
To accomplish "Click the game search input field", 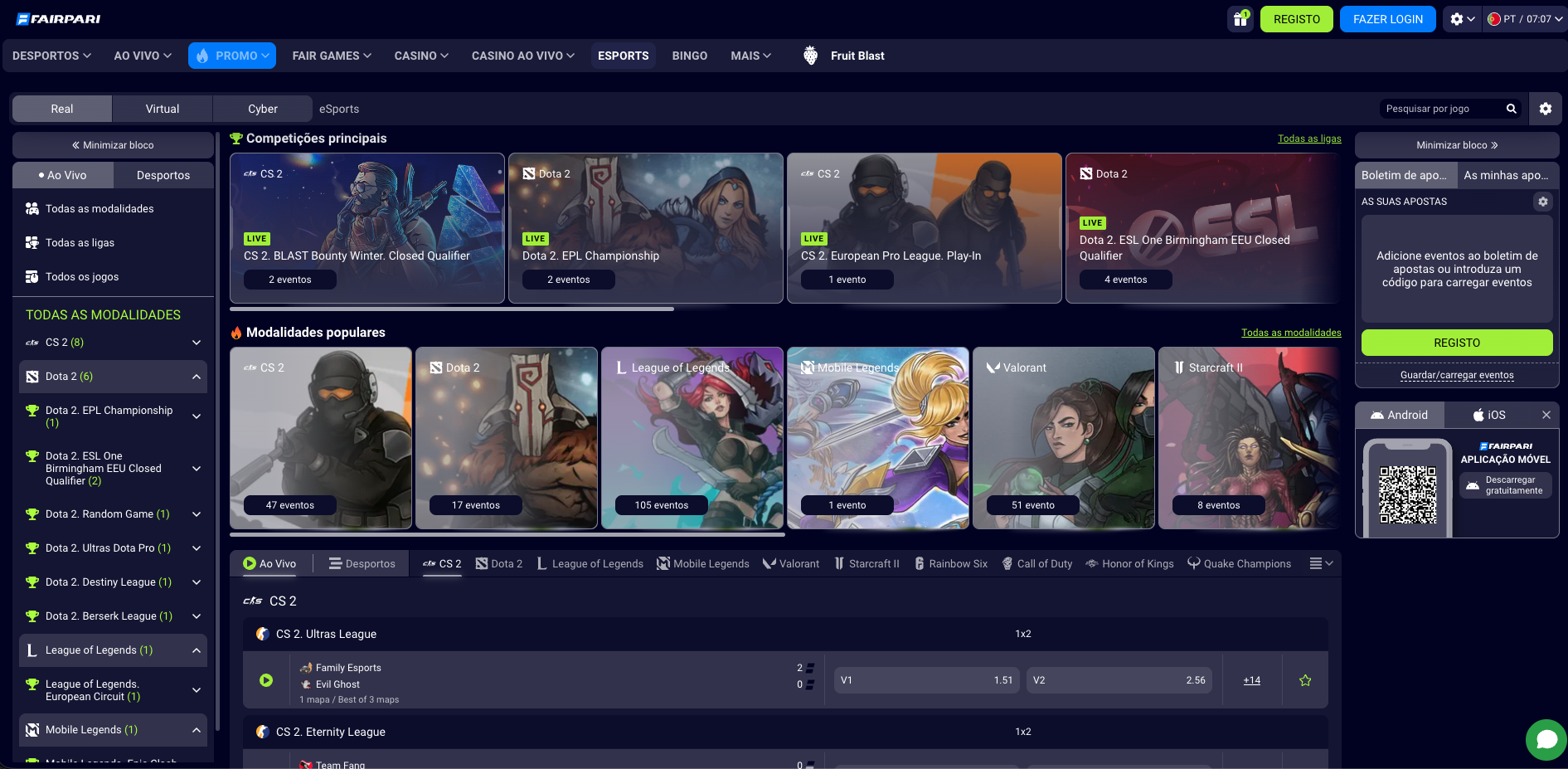I will click(1443, 109).
